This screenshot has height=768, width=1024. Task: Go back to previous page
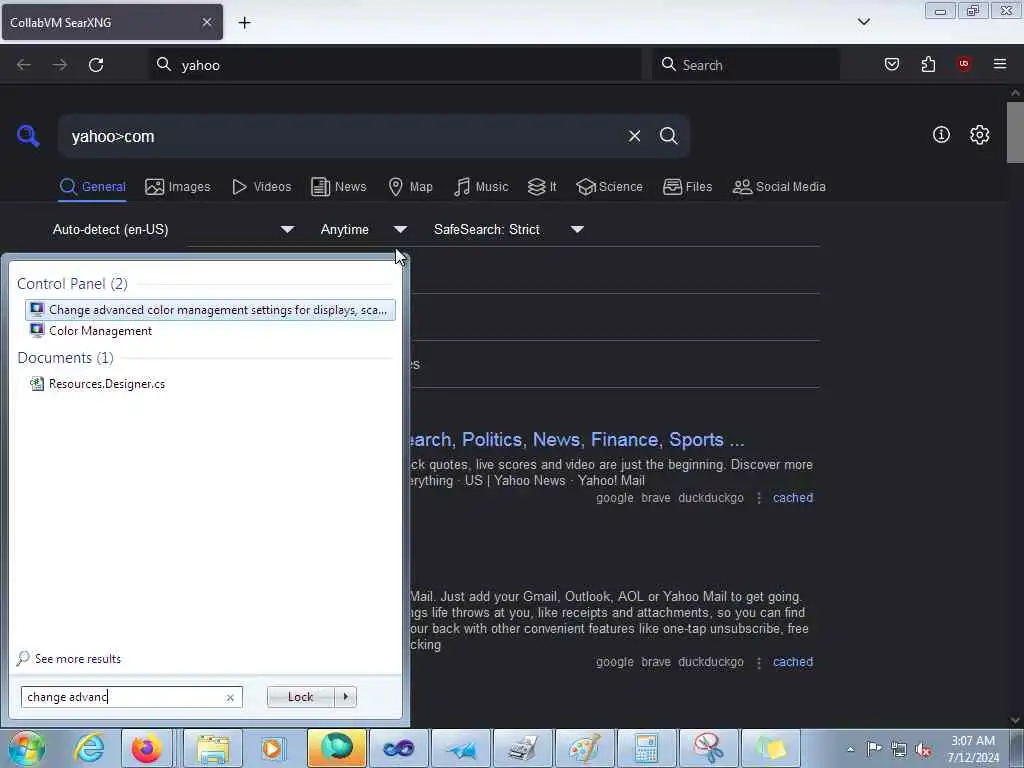click(24, 65)
